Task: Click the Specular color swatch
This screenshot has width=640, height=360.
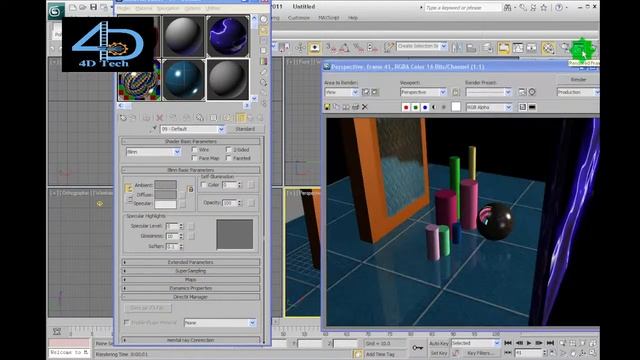Action: [x=165, y=204]
